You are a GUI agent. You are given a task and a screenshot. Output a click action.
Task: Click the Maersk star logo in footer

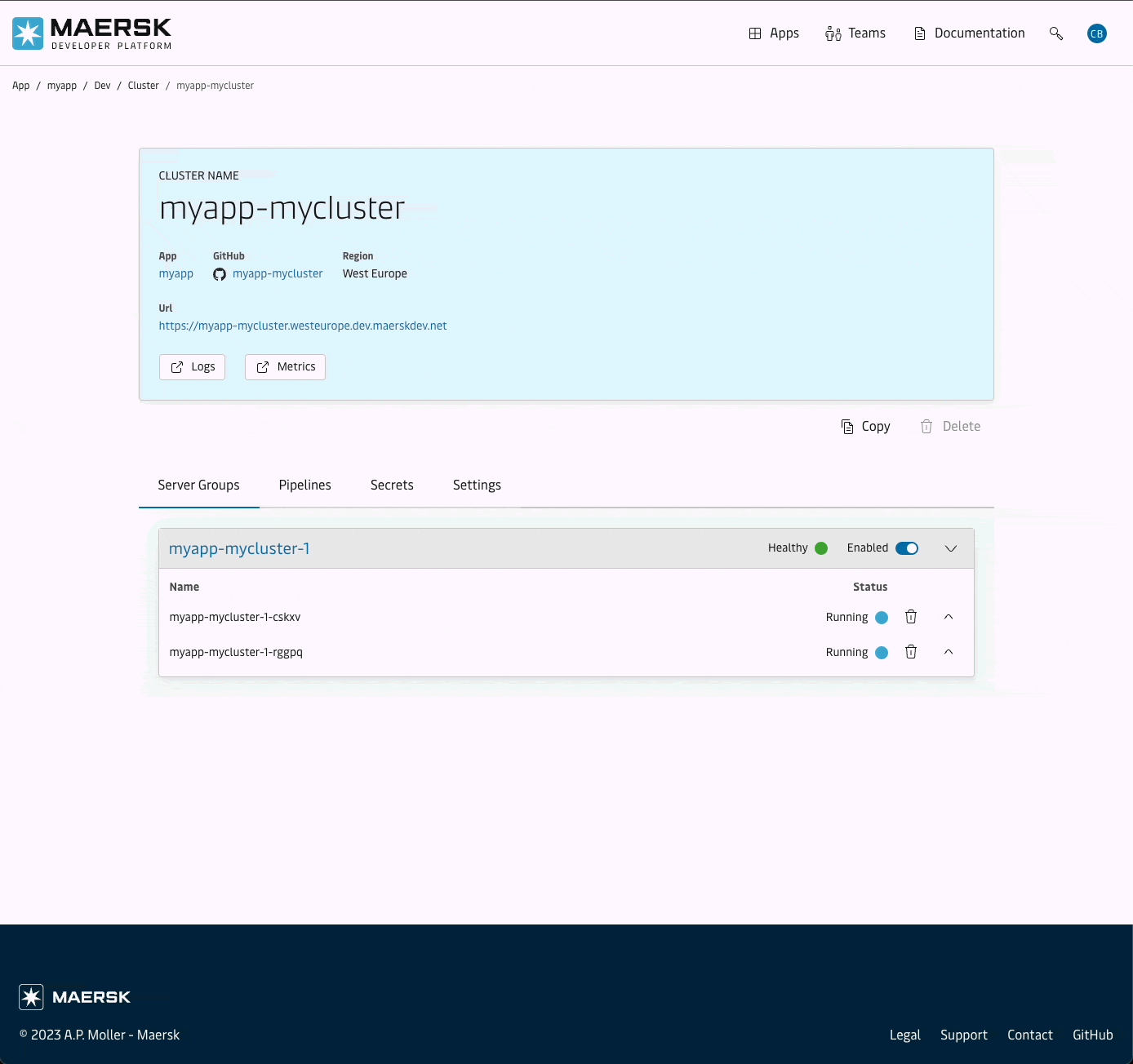click(x=31, y=997)
